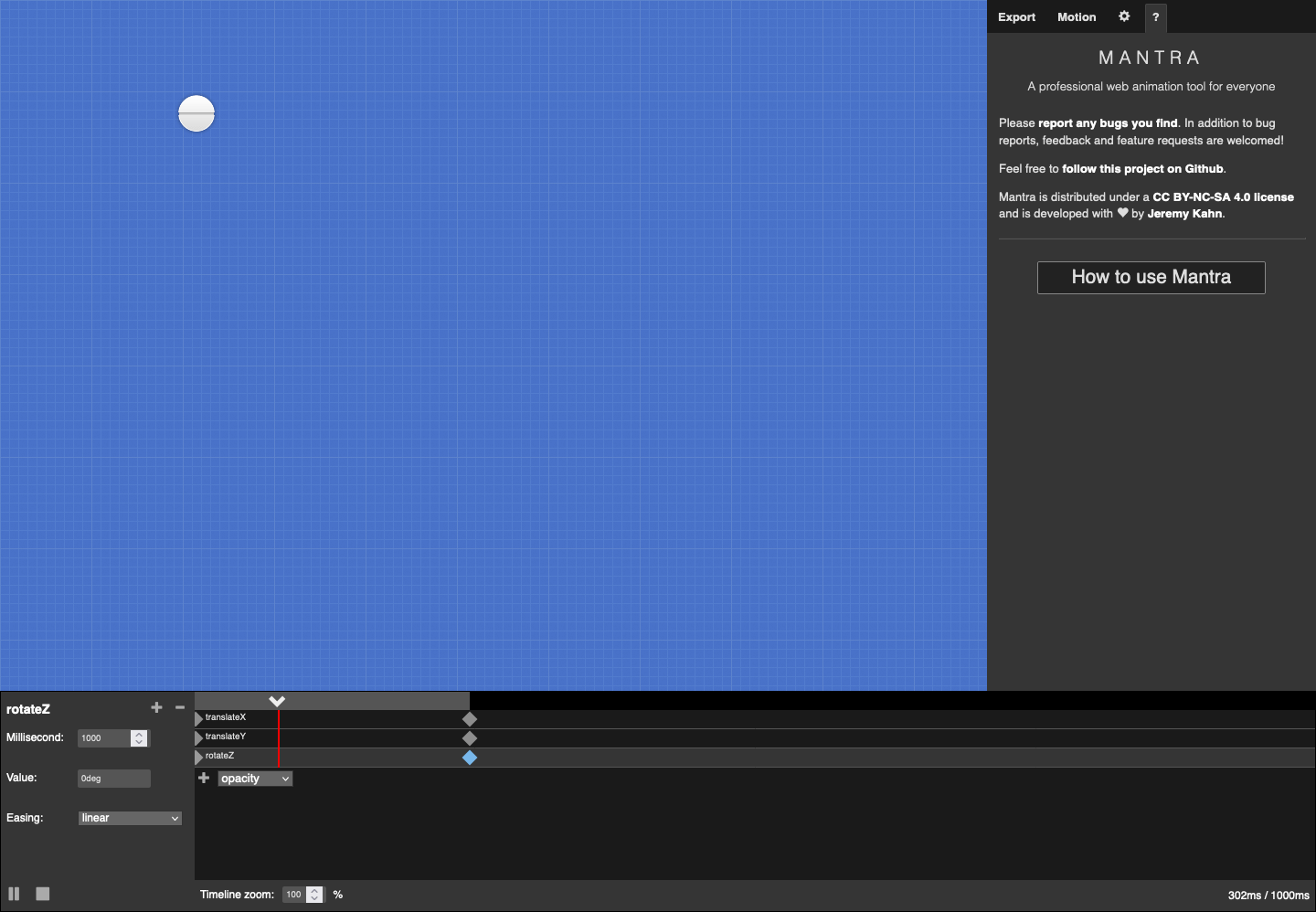Screen dimensions: 1316x912
Task: Expand the rotateZ property track triangle
Action: [x=199, y=758]
